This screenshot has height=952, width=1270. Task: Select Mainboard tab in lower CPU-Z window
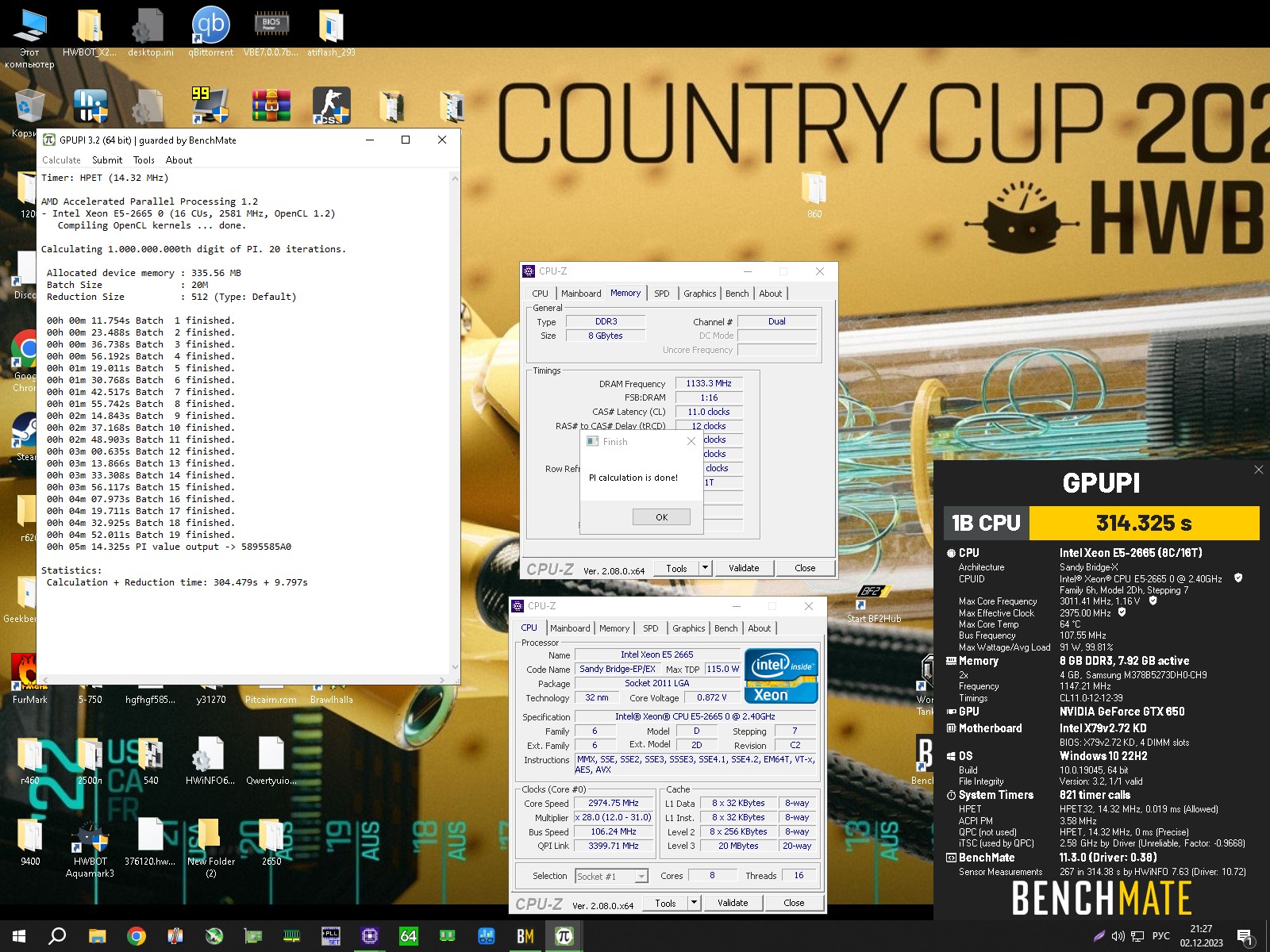pyautogui.click(x=570, y=628)
